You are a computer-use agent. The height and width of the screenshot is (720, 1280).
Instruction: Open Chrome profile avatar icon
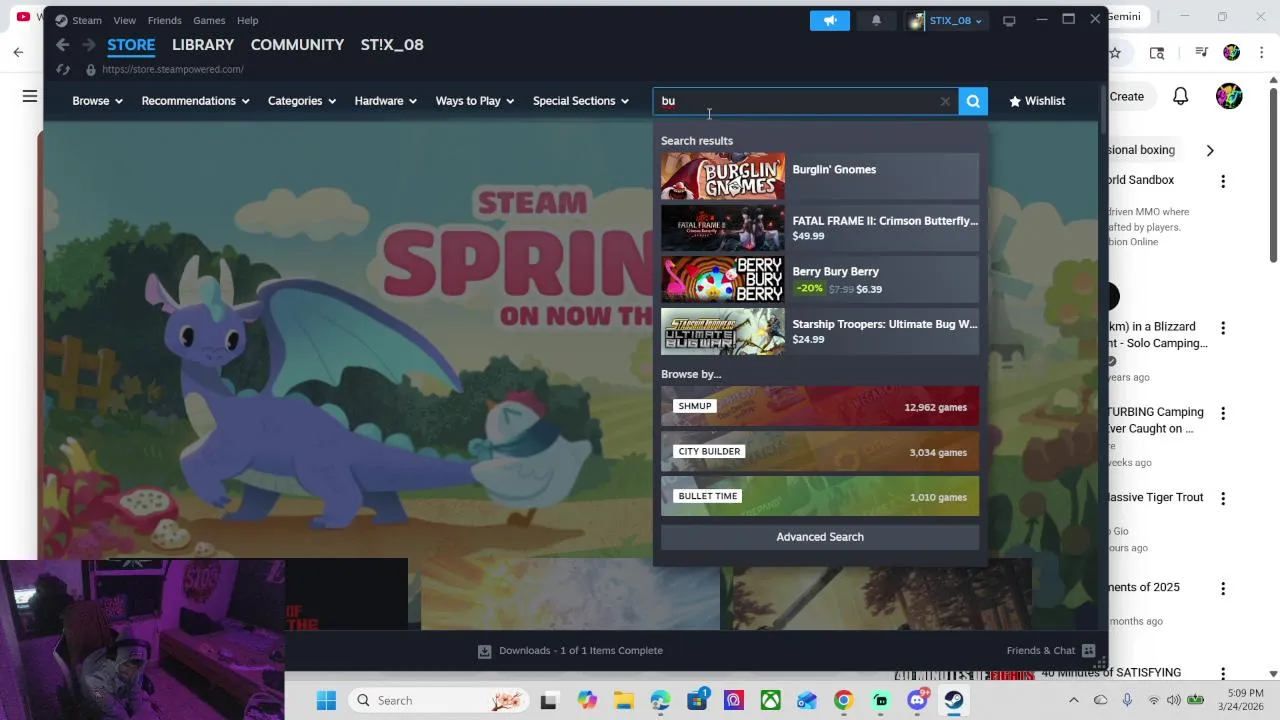tap(1232, 52)
